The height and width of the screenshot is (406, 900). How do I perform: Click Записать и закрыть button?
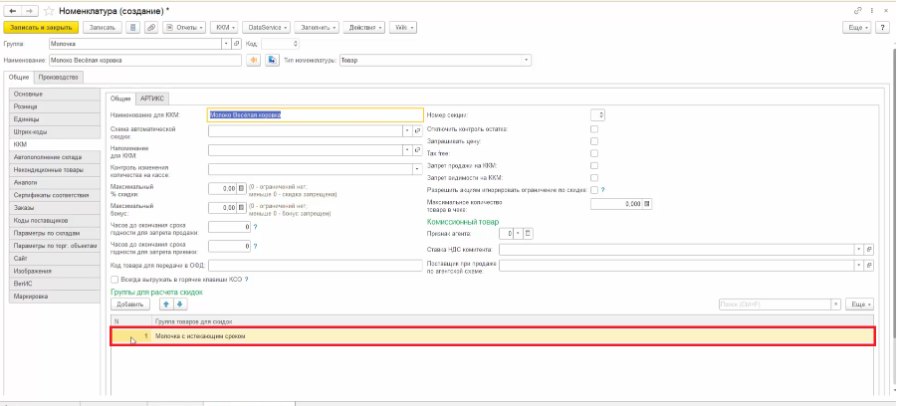tap(41, 28)
